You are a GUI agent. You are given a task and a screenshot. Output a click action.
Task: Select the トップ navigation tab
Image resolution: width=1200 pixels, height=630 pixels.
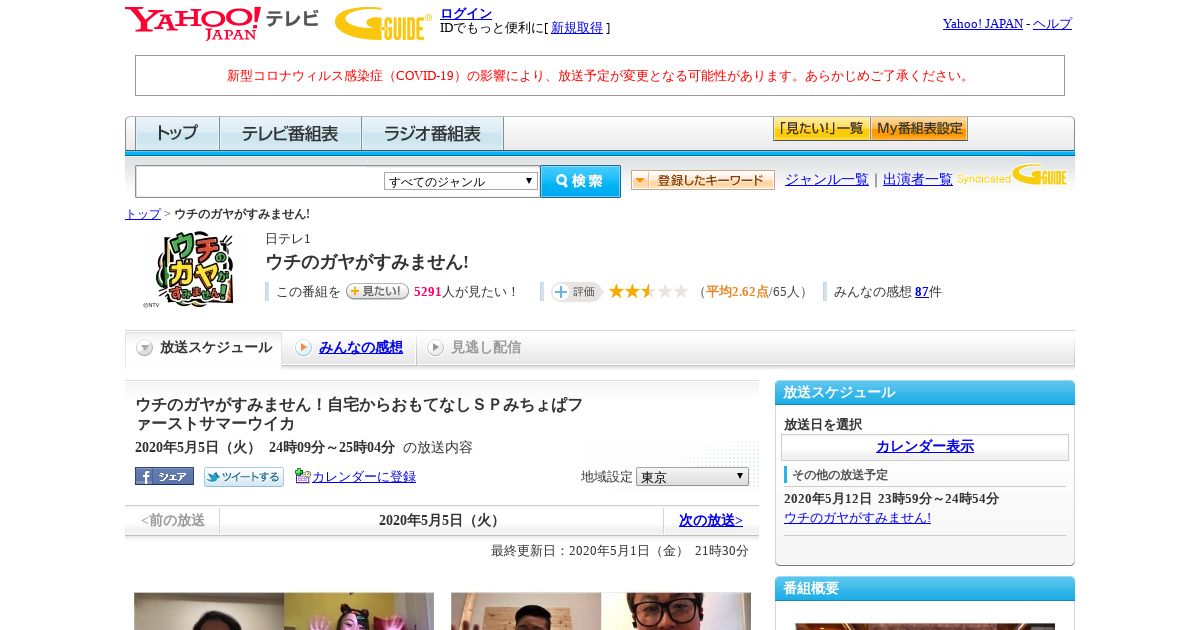coord(177,133)
